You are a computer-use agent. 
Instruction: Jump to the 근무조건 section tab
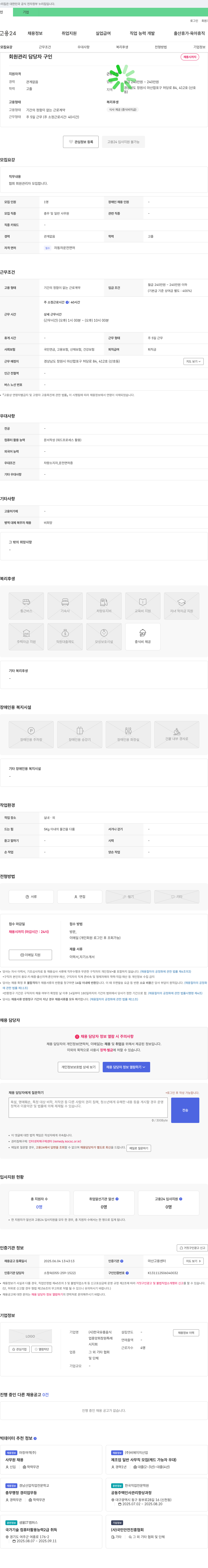tap(45, 47)
